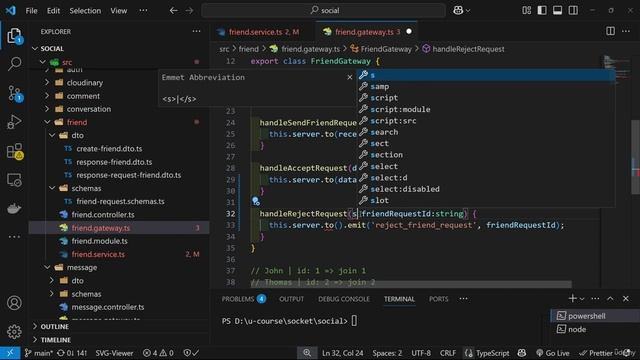Go forward in navigation history
Screen dimensions: 640x360
189,10
